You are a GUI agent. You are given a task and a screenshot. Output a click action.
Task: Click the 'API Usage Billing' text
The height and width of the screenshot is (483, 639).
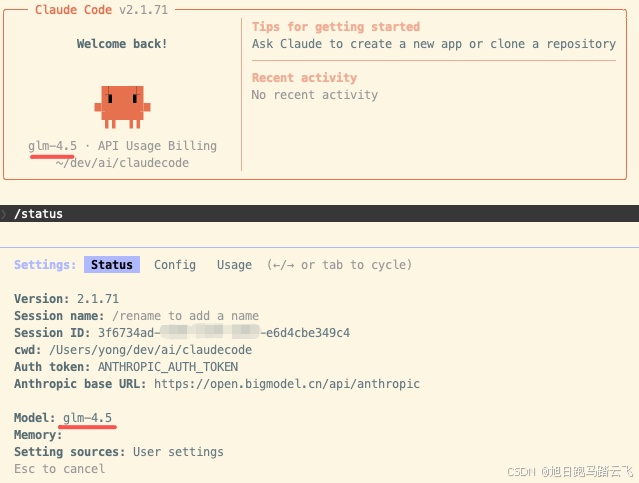coord(157,146)
